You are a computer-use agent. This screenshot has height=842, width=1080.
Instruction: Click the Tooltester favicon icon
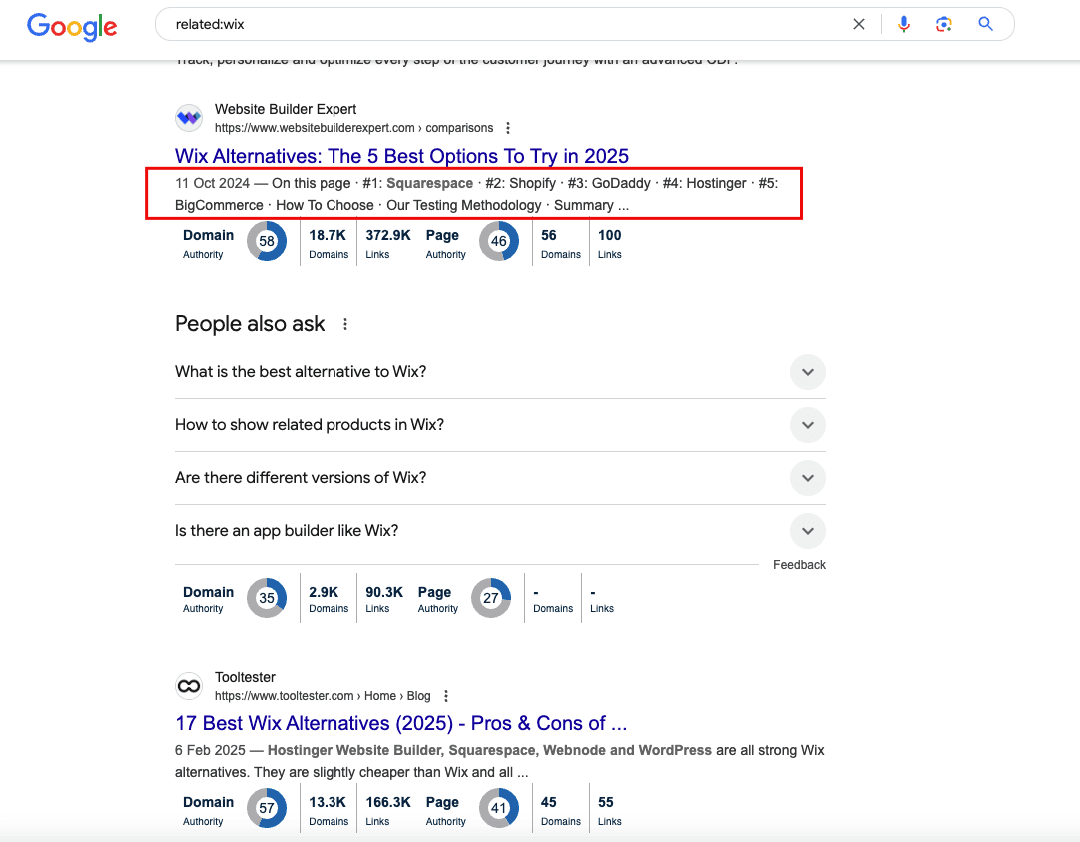[189, 686]
